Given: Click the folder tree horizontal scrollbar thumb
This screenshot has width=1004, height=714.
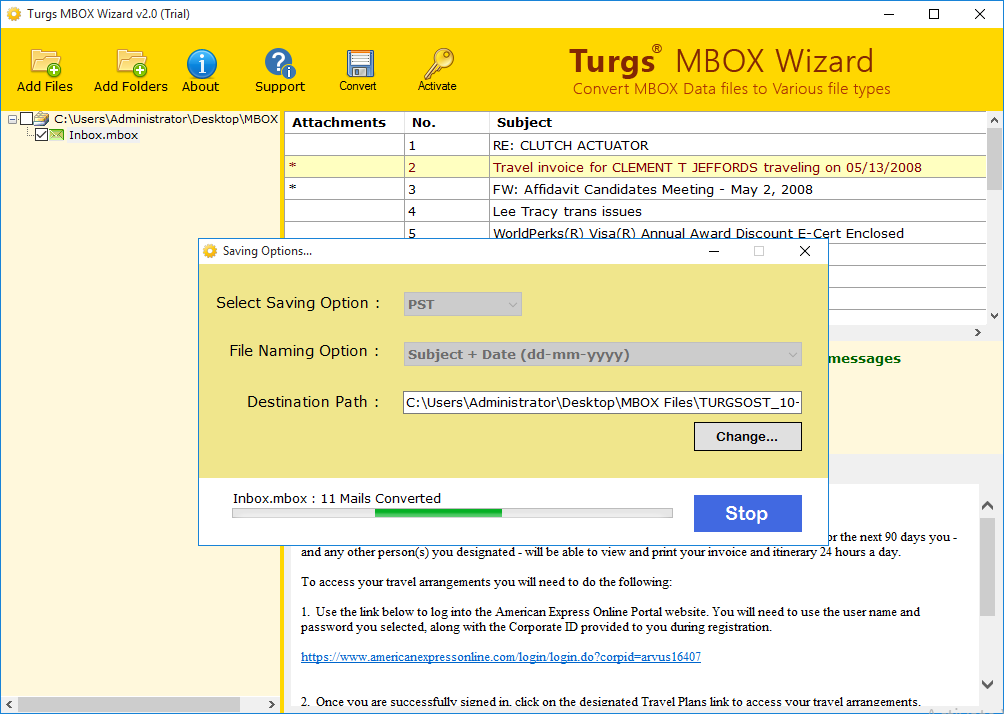Looking at the screenshot, I should tap(129, 704).
